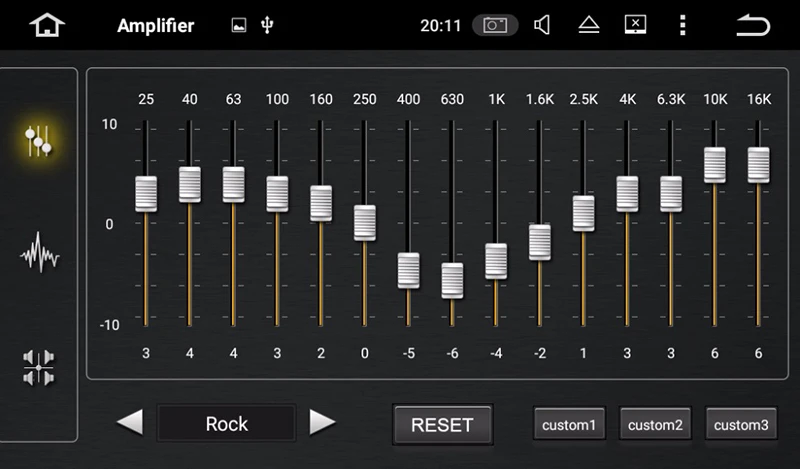This screenshot has width=800, height=469.
Task: Click the 20:11 clock display
Action: coord(440,26)
